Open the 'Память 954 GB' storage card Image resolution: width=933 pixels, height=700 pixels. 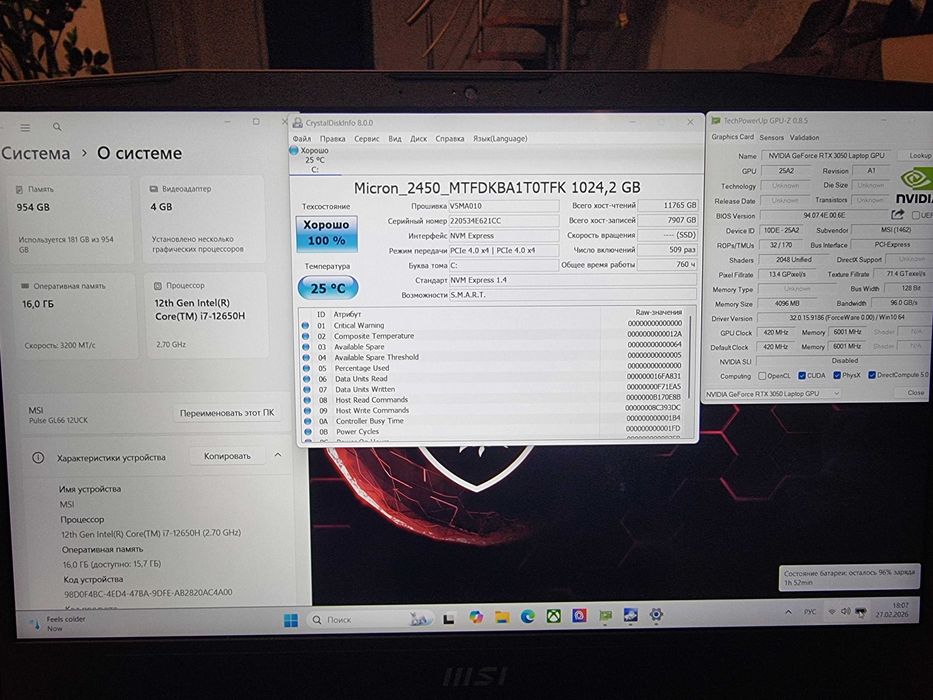click(70, 219)
